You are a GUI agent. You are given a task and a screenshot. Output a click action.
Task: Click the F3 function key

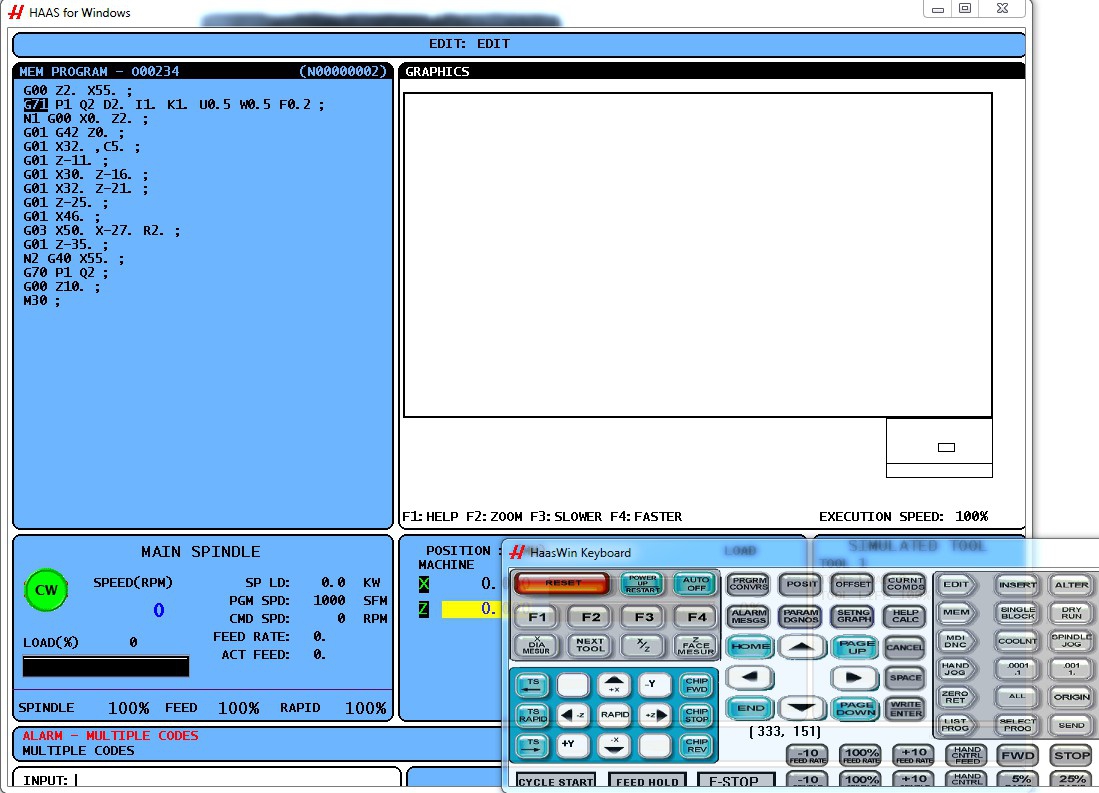click(643, 616)
